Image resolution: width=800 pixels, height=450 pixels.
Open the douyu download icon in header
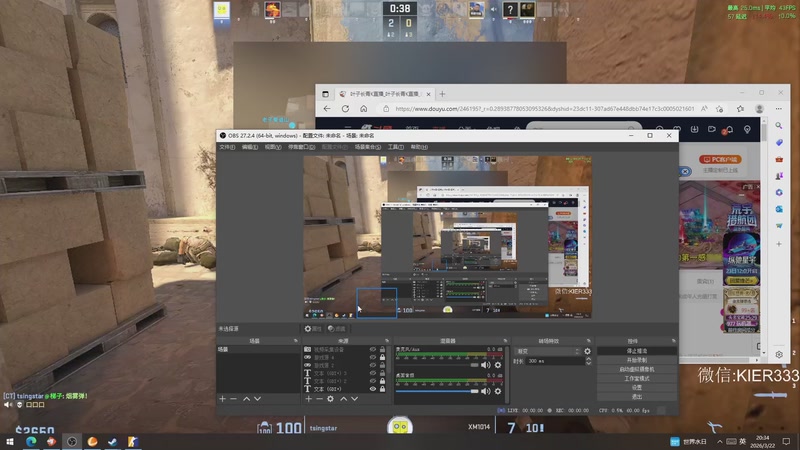pyautogui.click(x=694, y=130)
